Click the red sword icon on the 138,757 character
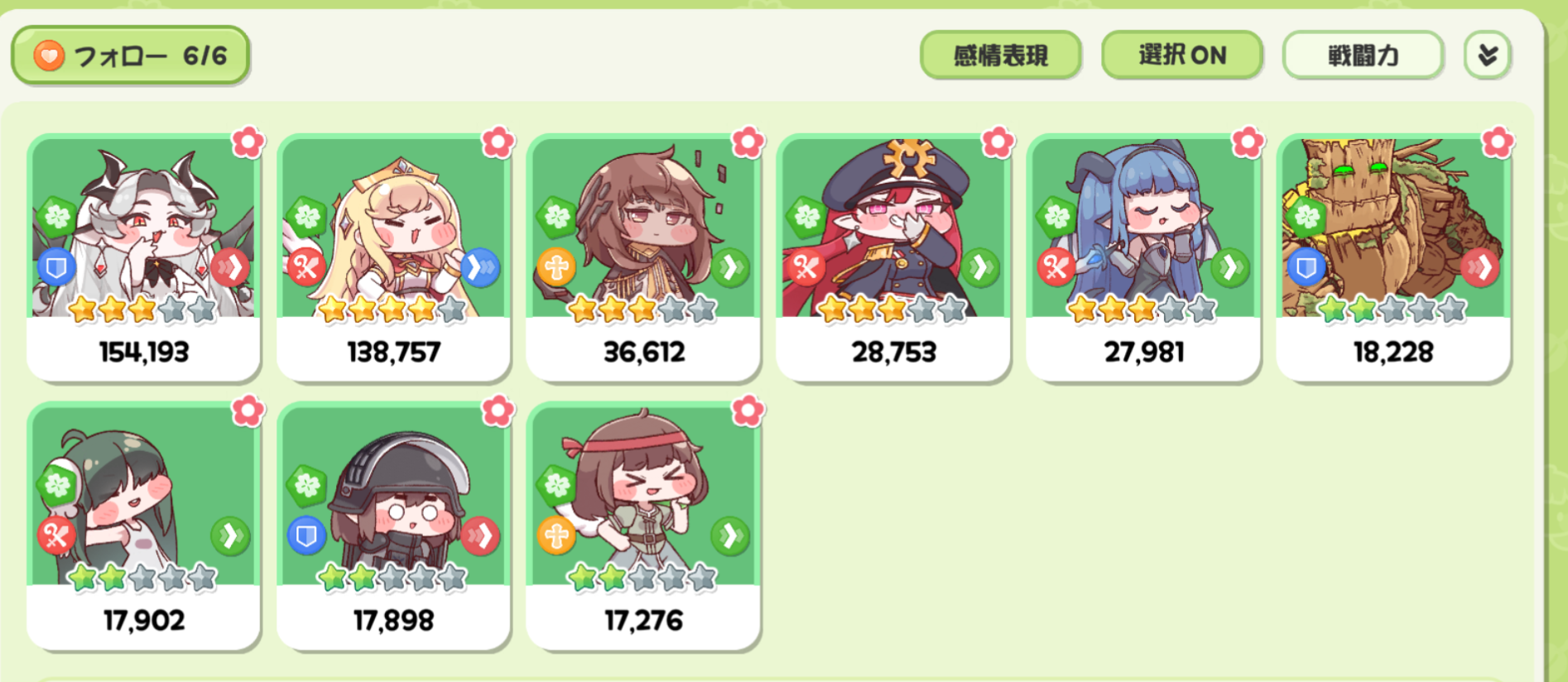Image resolution: width=1568 pixels, height=682 pixels. [x=306, y=267]
